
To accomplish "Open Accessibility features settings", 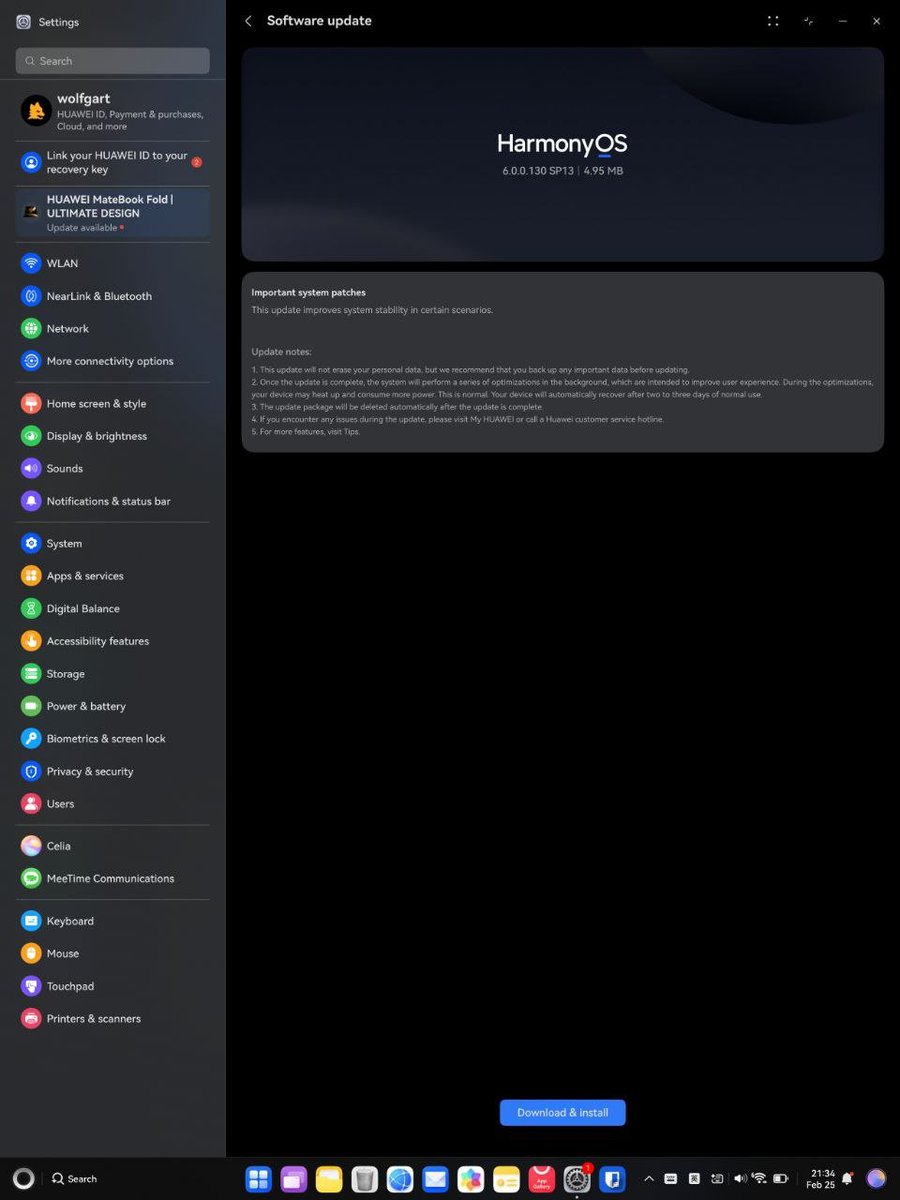I will click(x=112, y=641).
